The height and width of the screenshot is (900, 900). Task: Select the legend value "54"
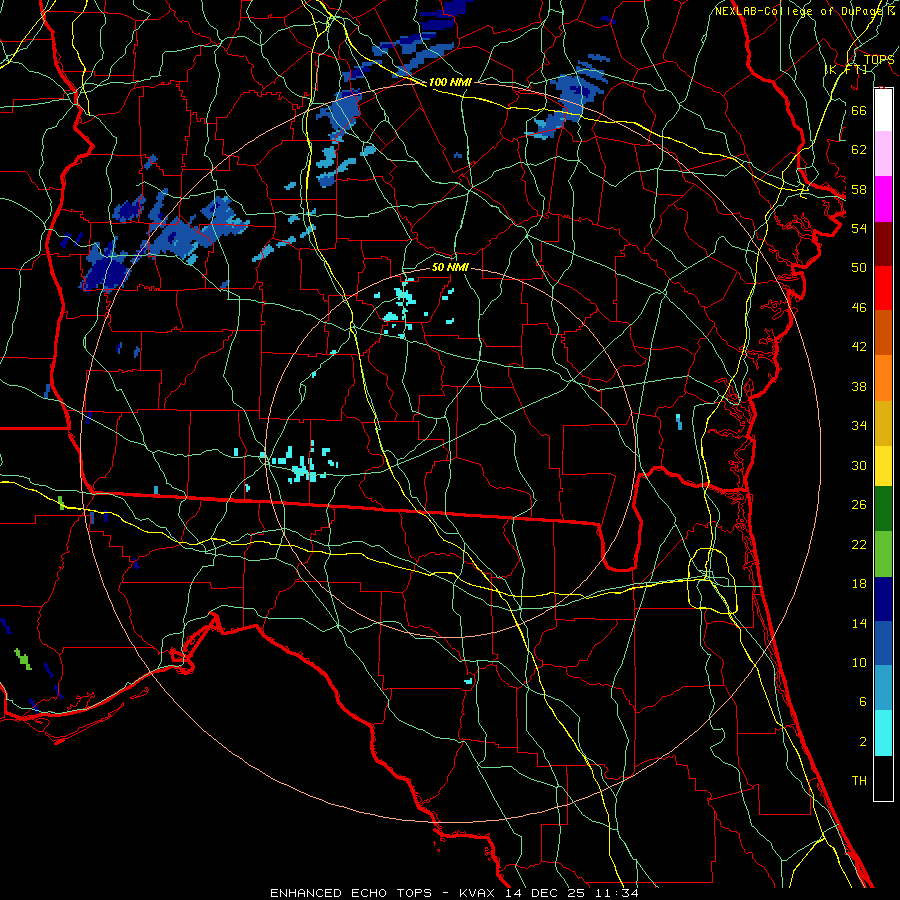pyautogui.click(x=859, y=228)
